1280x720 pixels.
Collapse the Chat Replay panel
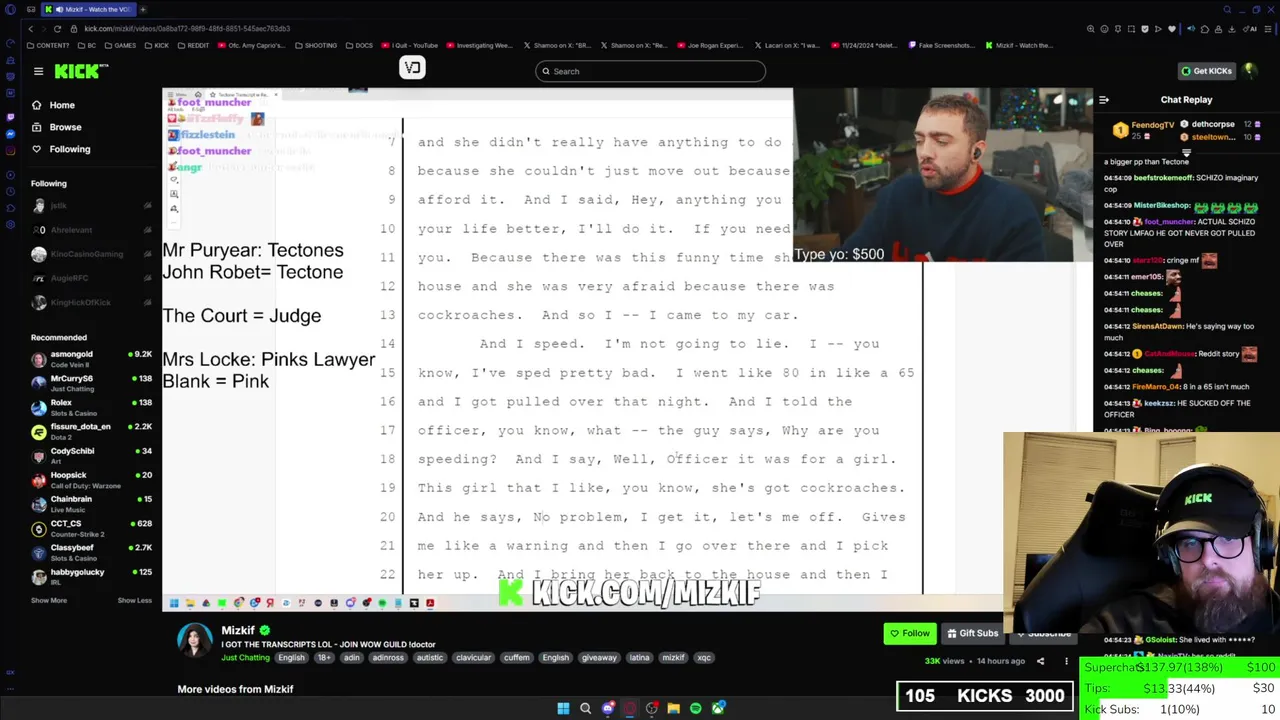[1104, 100]
